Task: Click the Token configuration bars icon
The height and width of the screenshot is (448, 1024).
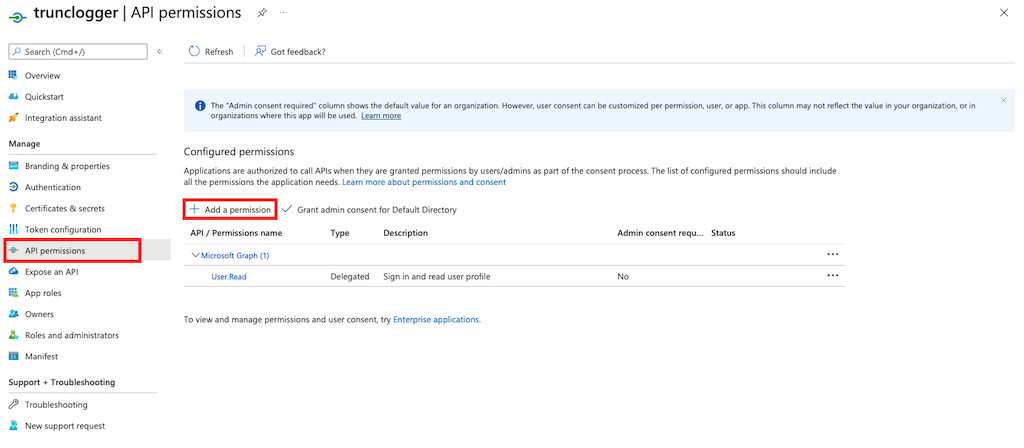Action: coord(13,229)
